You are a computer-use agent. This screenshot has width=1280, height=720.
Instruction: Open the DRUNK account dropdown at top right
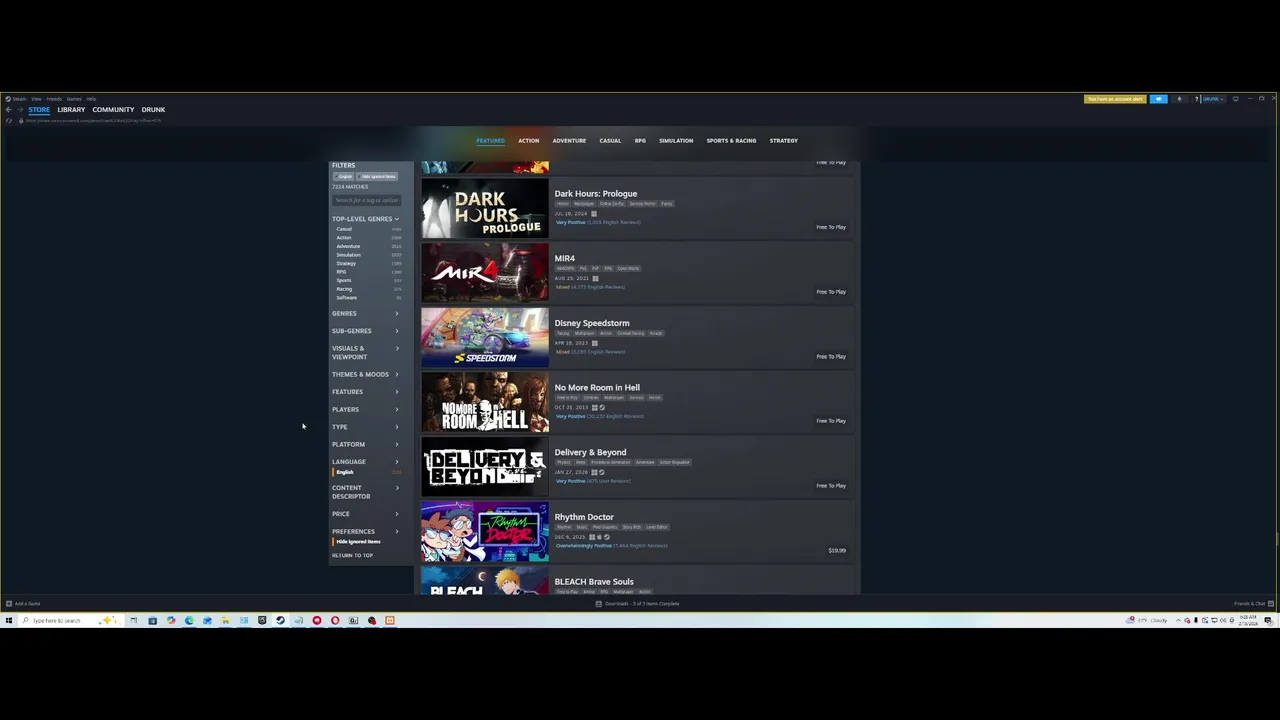tap(1211, 99)
